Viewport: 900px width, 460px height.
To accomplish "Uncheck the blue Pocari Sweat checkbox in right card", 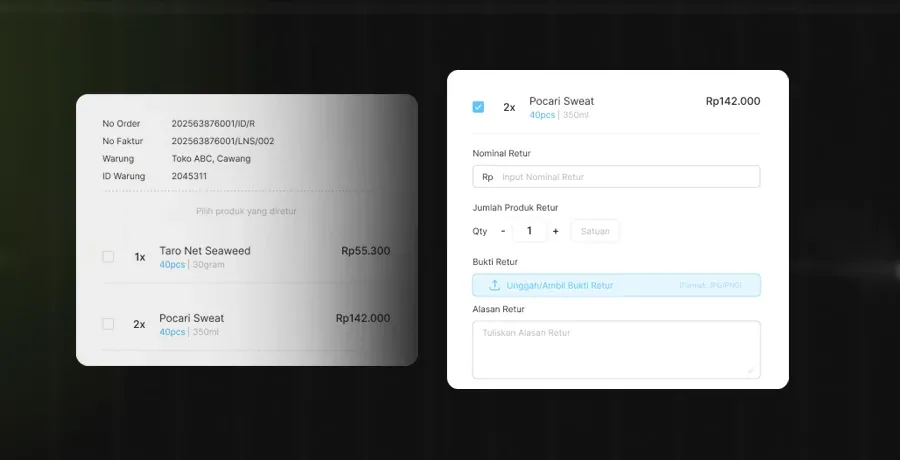I will coord(478,107).
